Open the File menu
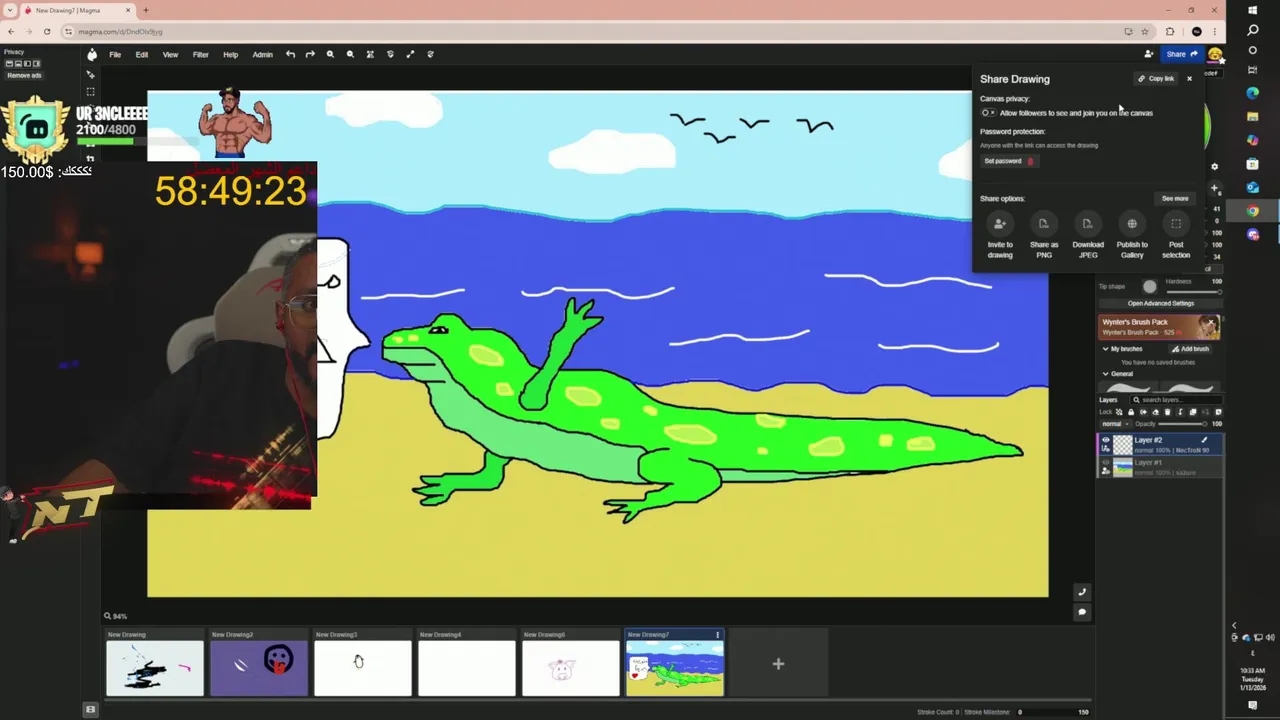 click(115, 55)
